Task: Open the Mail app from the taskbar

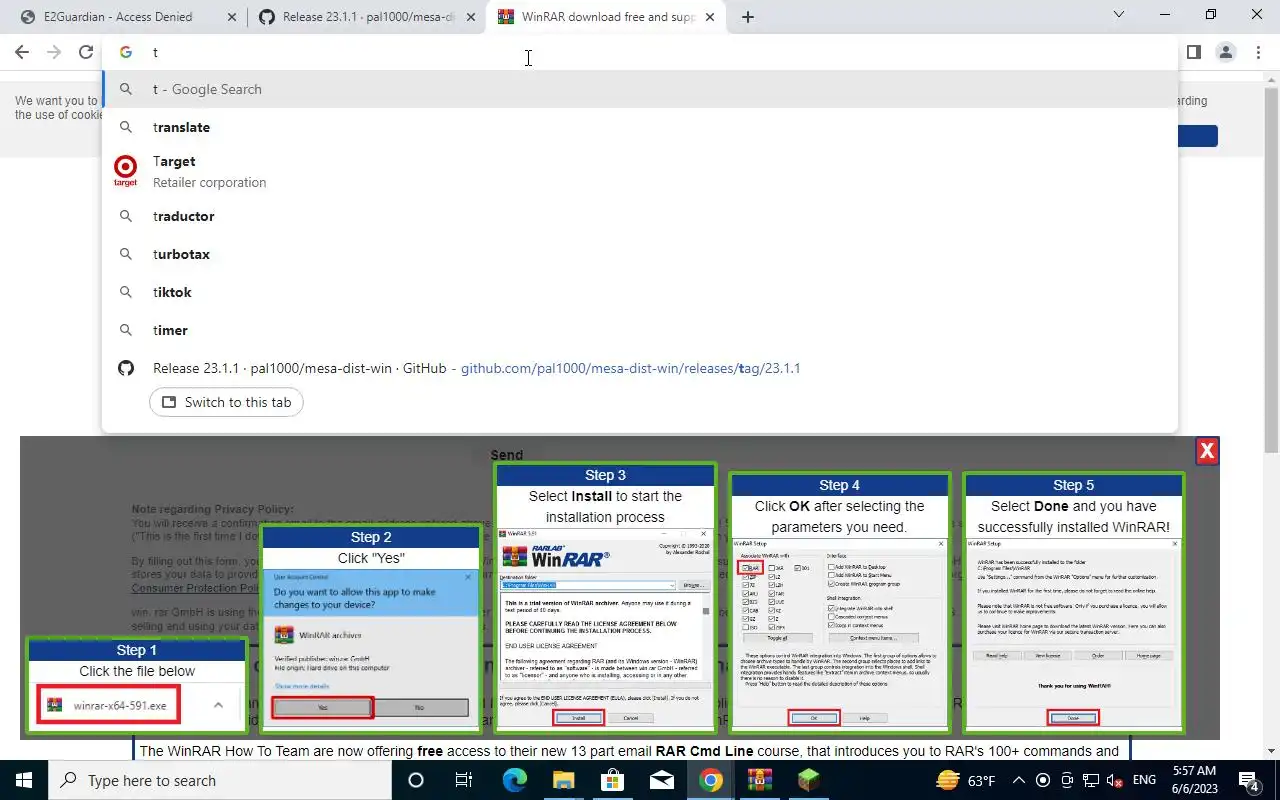Action: (x=661, y=780)
